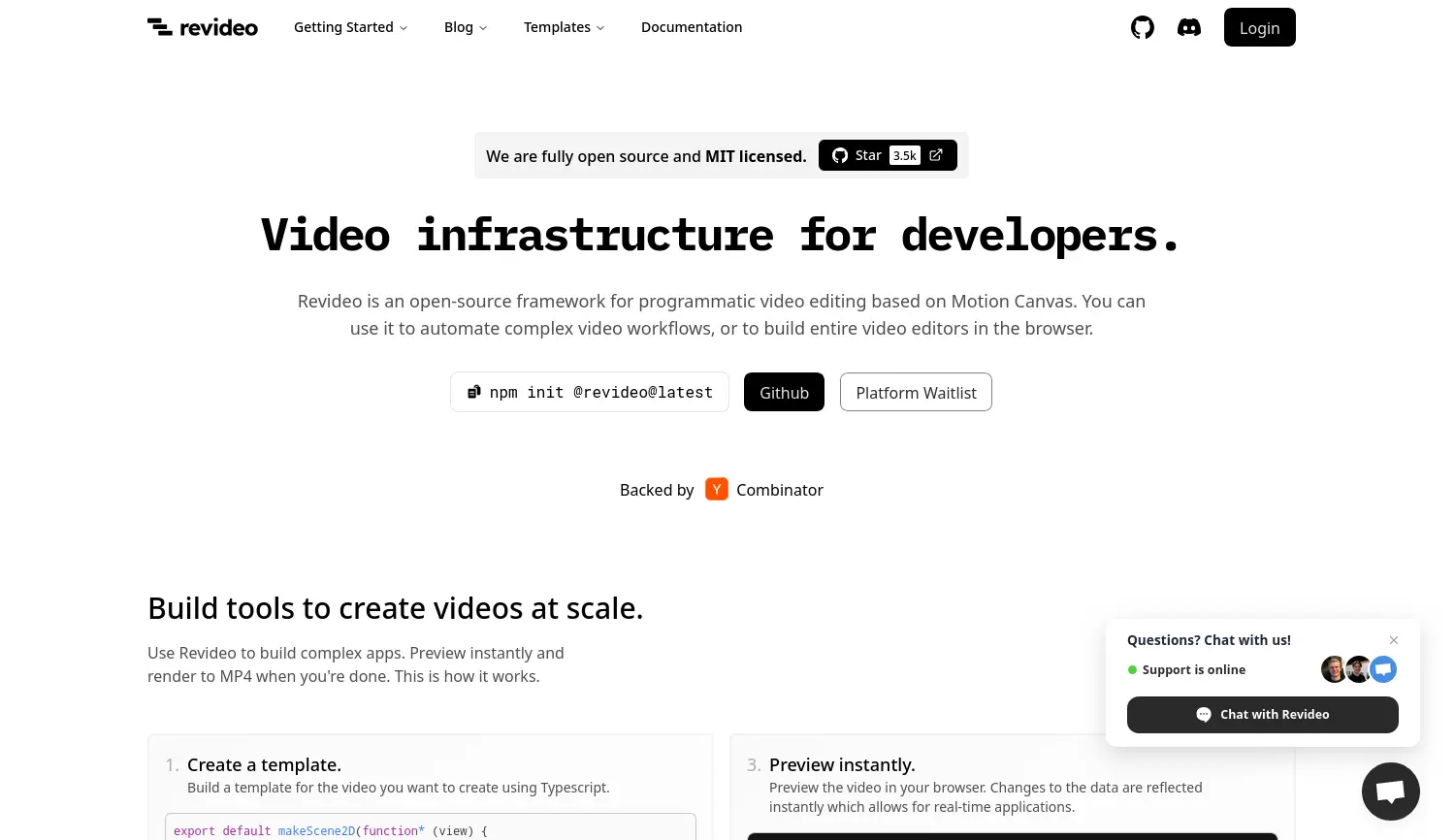Open Discord via the navbar Discord icon
This screenshot has height=840, width=1455.
(1188, 27)
